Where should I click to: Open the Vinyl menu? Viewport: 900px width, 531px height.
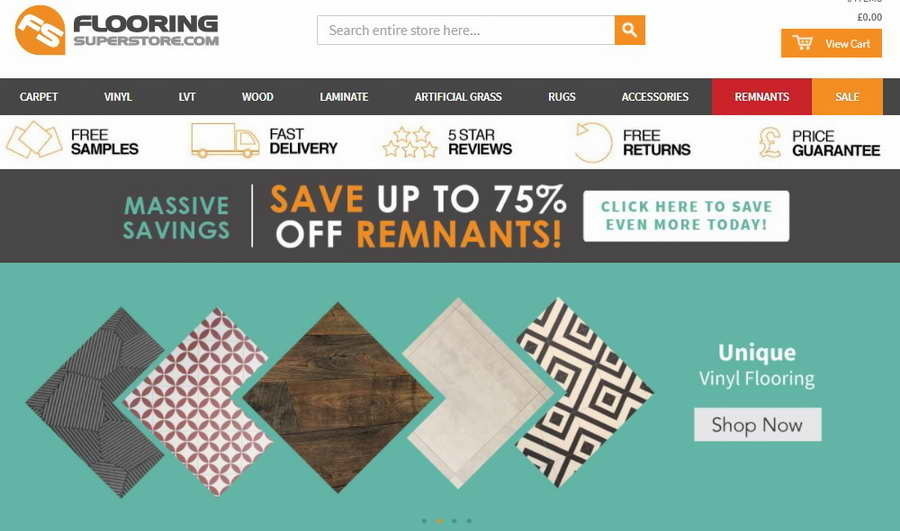(x=118, y=96)
